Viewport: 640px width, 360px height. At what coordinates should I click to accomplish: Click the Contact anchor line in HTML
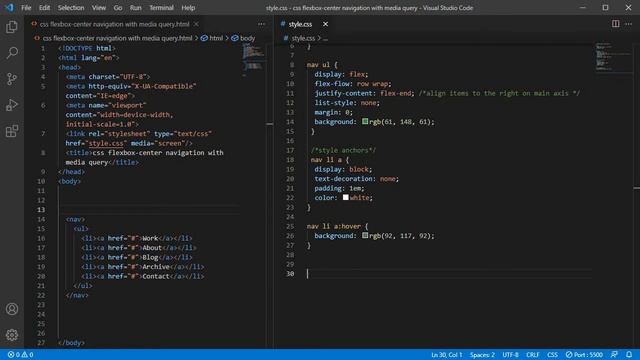[142, 276]
